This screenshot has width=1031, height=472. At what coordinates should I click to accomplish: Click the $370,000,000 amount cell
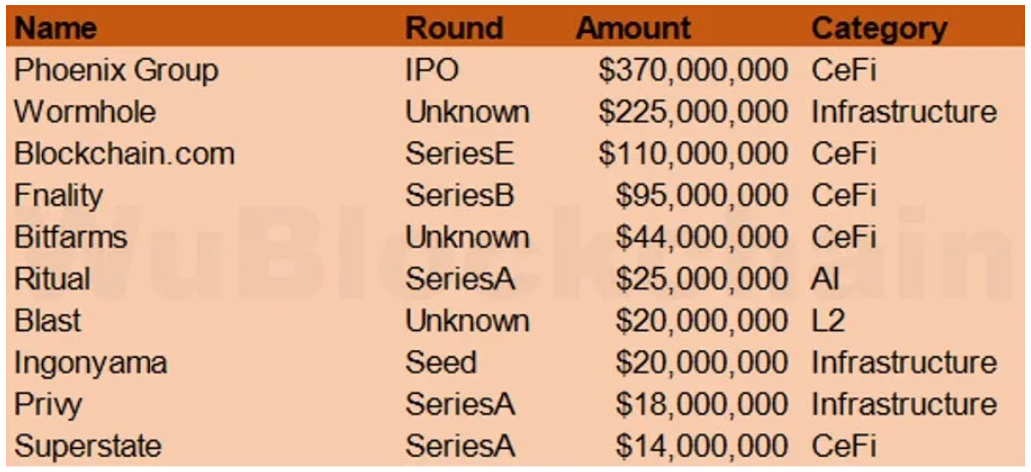coord(693,70)
